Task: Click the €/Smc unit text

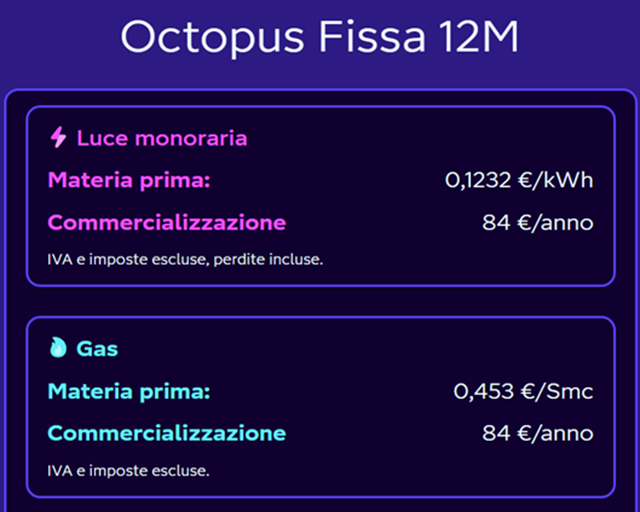Action: click(558, 390)
